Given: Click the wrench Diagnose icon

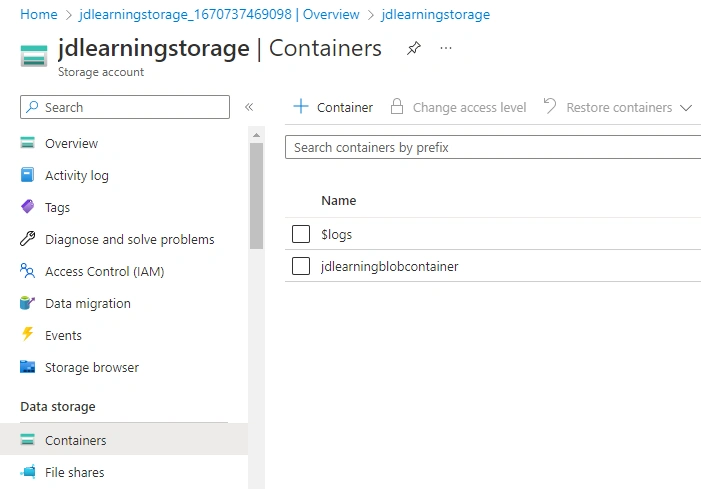Looking at the screenshot, I should pyautogui.click(x=27, y=239).
